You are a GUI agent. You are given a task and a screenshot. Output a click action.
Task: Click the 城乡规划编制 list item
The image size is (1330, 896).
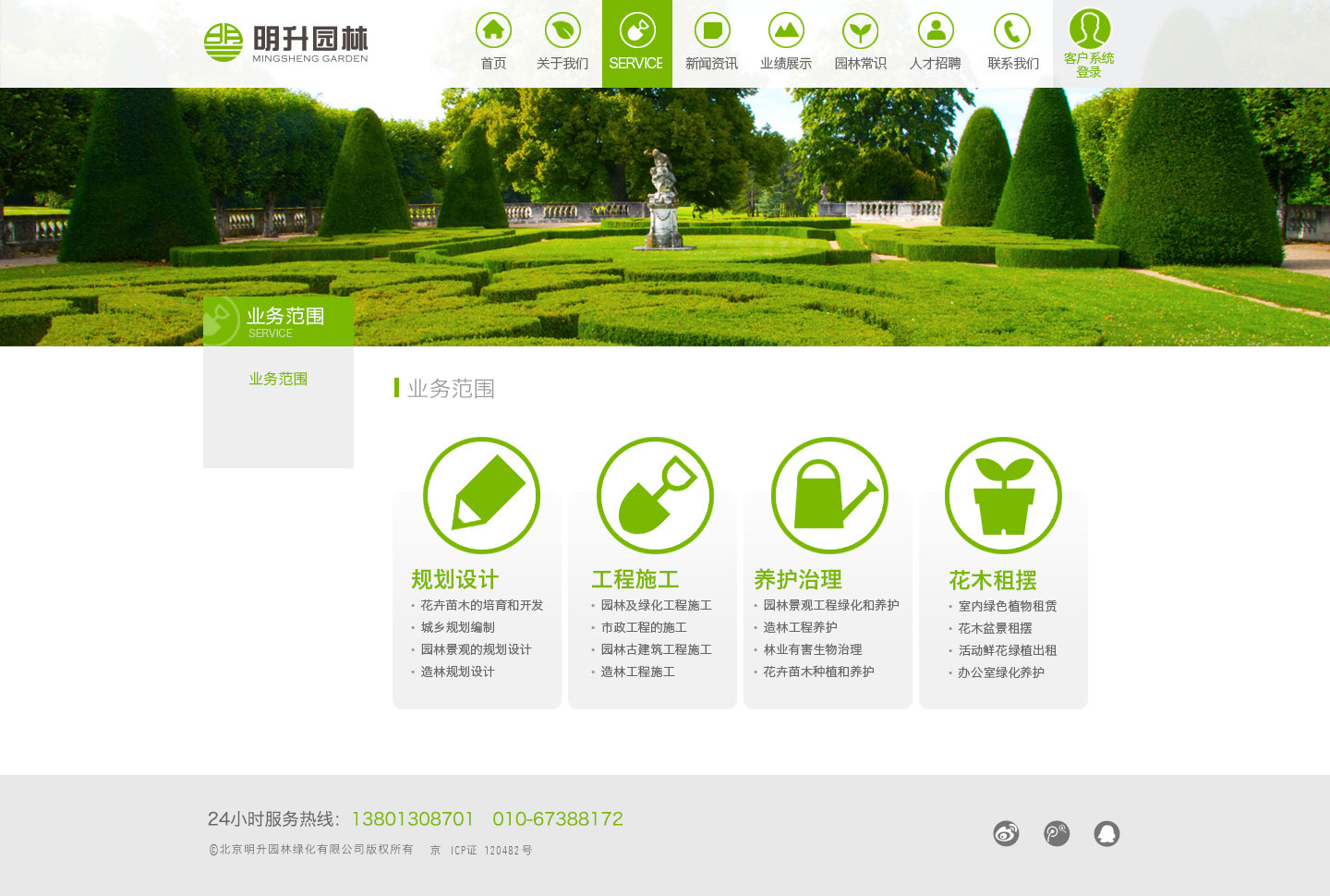click(x=457, y=627)
